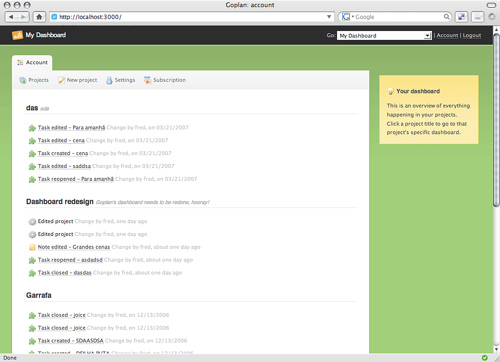Go back with the browser back arrow
500x362 pixels.
coord(11,17)
